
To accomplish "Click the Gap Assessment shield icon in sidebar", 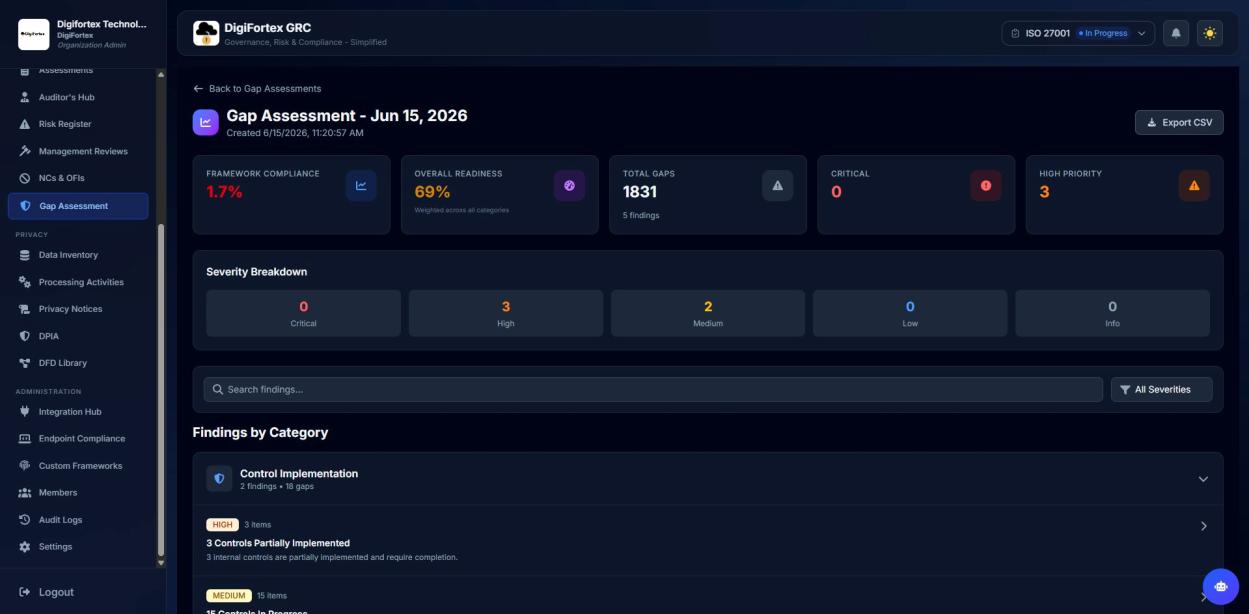I will 25,206.
